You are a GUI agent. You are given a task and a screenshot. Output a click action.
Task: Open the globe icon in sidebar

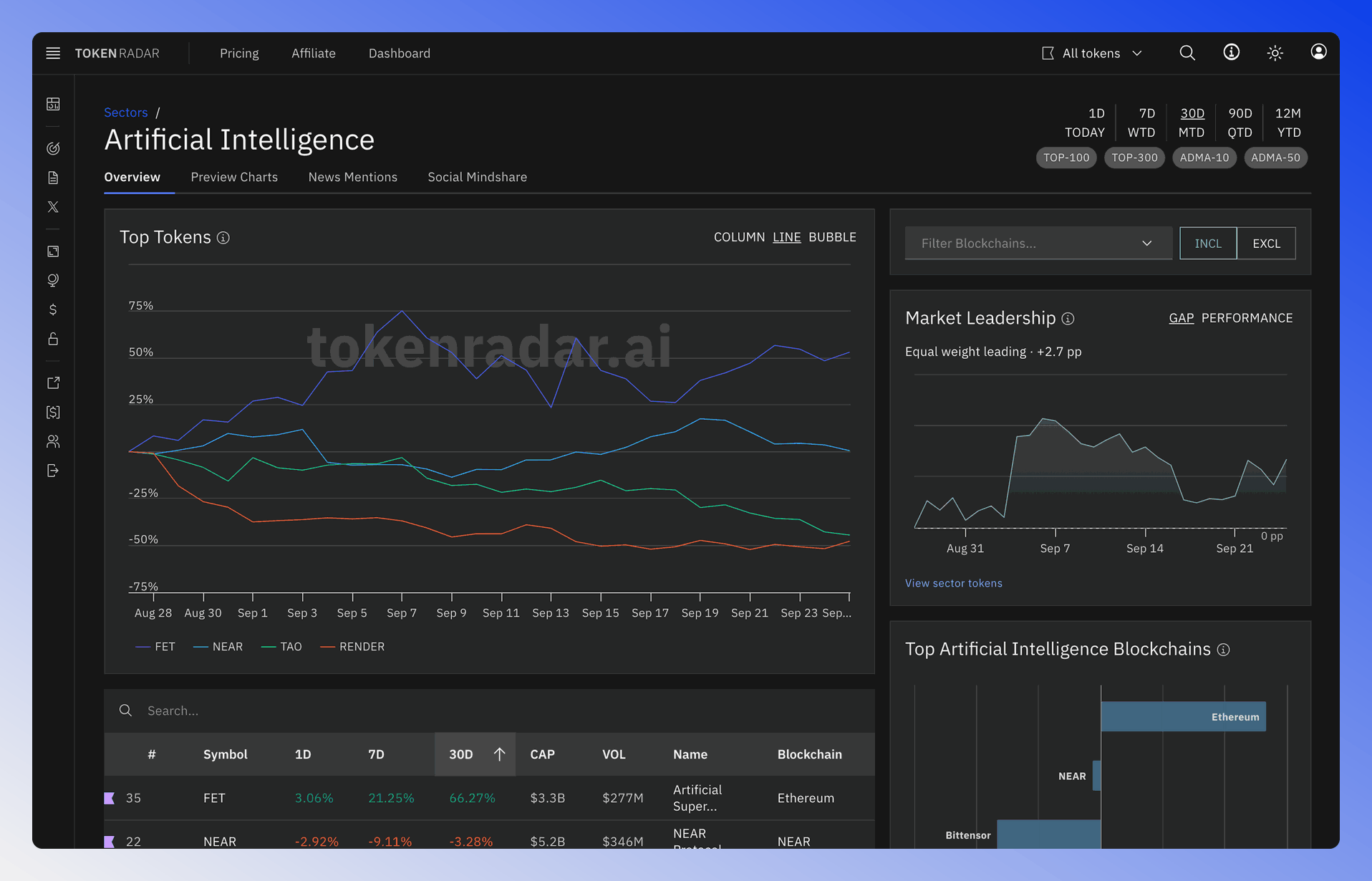53,280
